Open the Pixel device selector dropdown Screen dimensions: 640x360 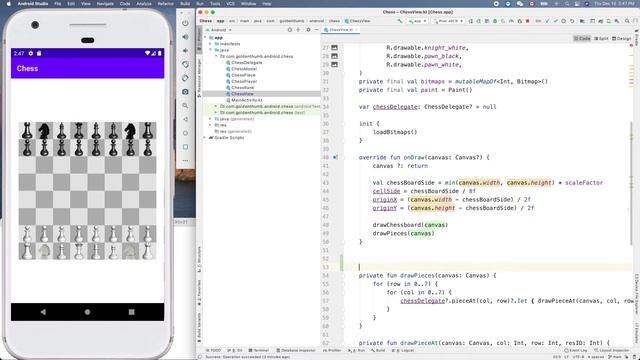pos(448,21)
